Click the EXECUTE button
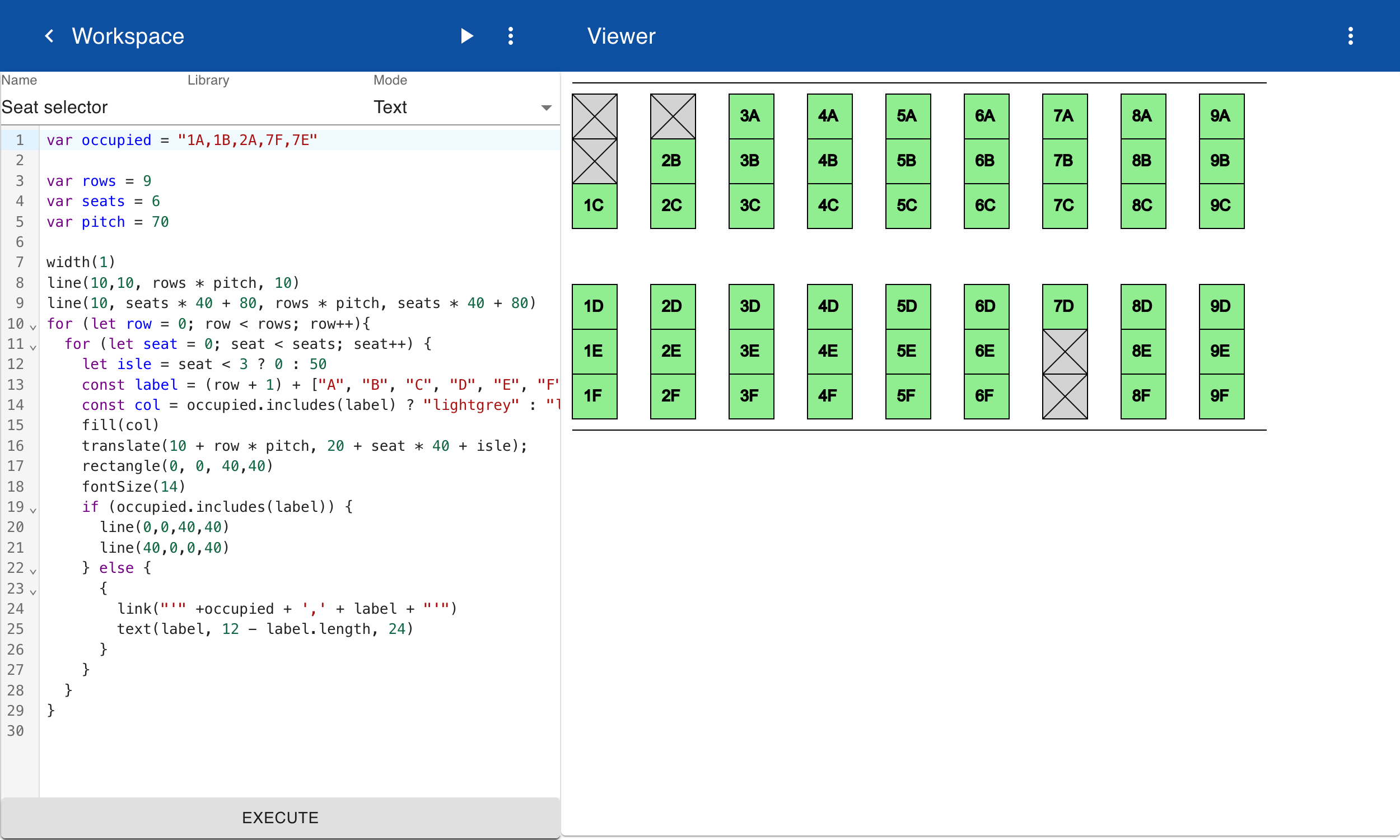Image resolution: width=1400 pixels, height=840 pixels. (280, 818)
